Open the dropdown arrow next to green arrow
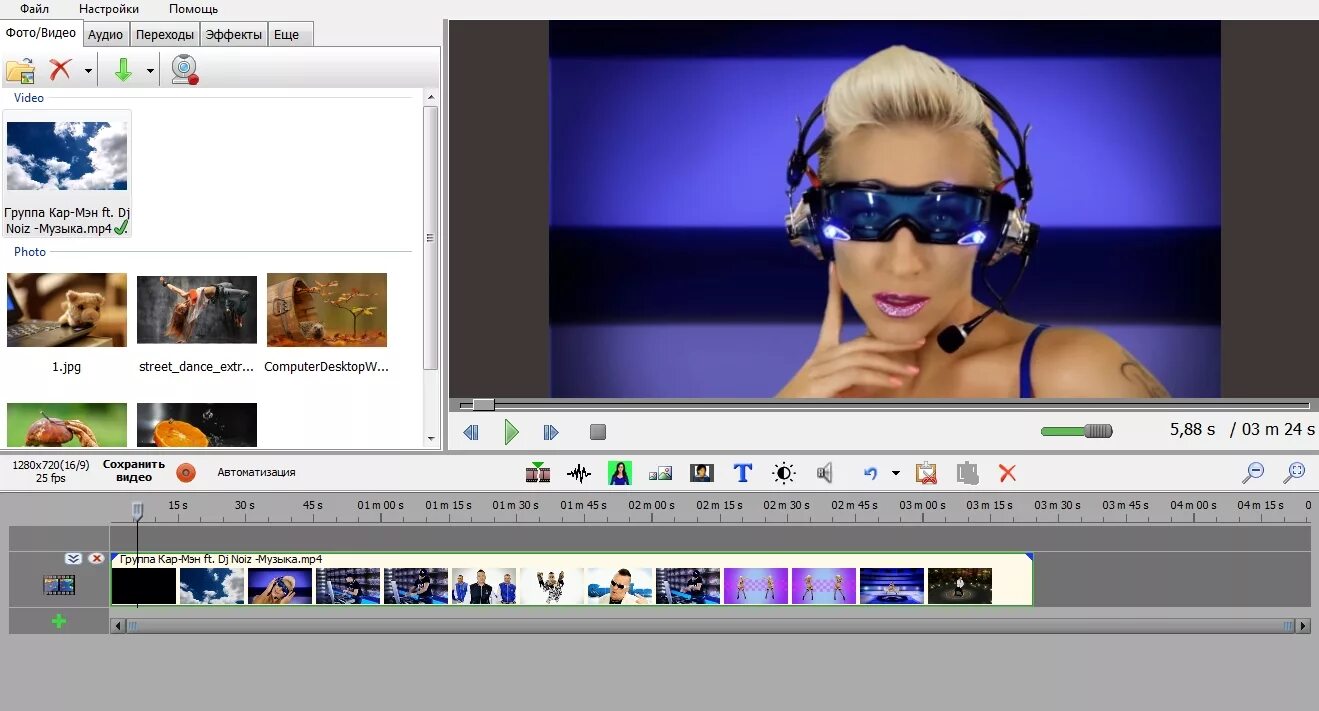1319x711 pixels. click(x=150, y=71)
